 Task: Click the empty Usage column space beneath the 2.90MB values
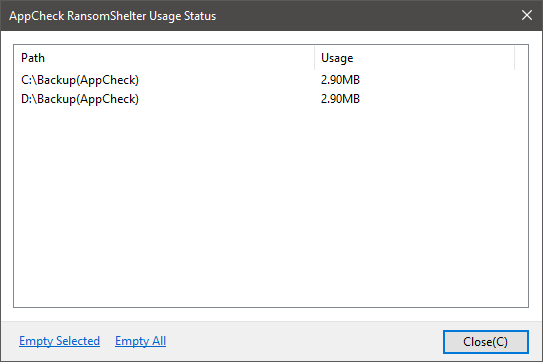click(415, 207)
